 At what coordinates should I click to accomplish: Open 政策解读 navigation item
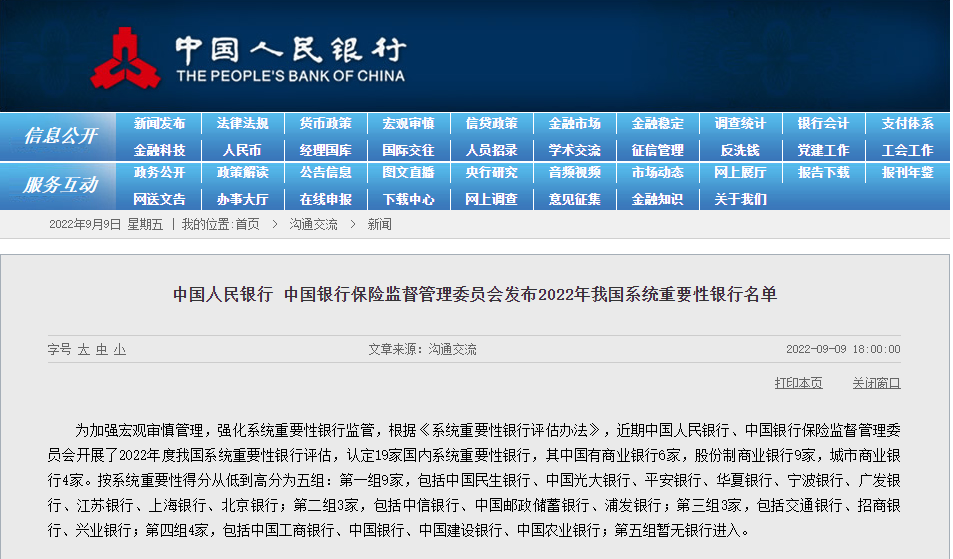[243, 173]
